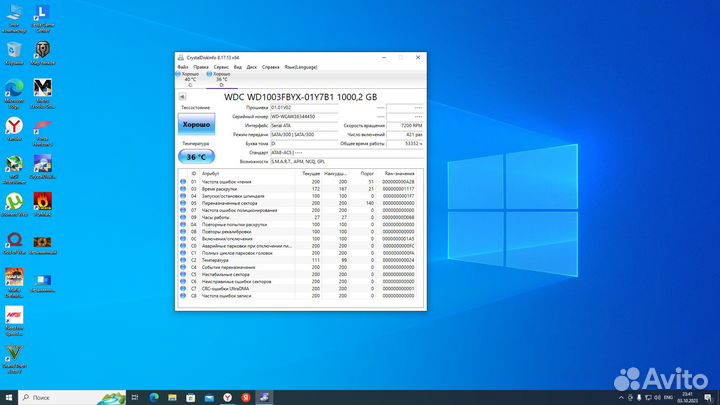Open Mail app from the taskbar
Image resolution: width=720 pixels, height=405 pixels.
coord(209,397)
